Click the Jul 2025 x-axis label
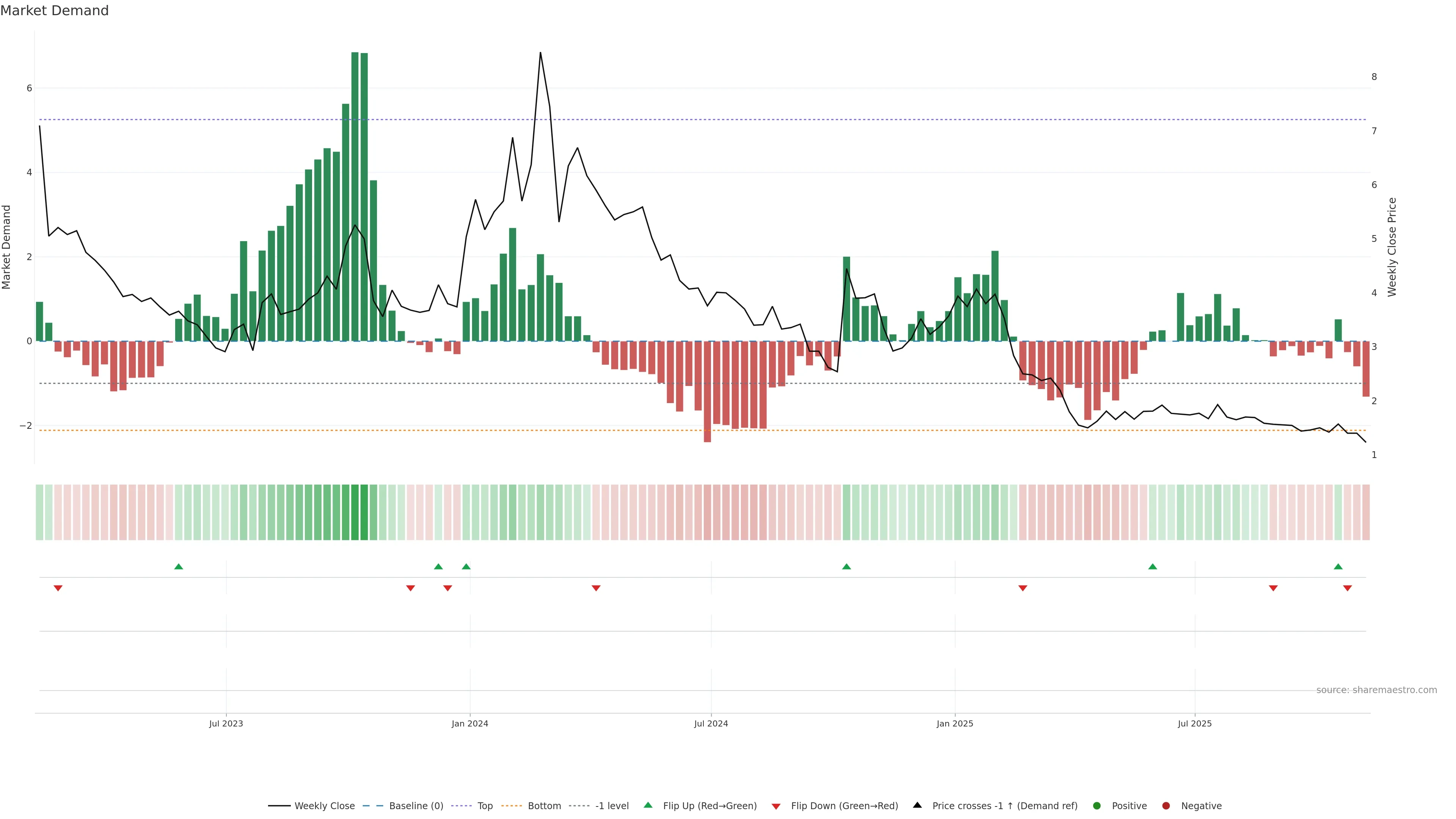 1194,723
